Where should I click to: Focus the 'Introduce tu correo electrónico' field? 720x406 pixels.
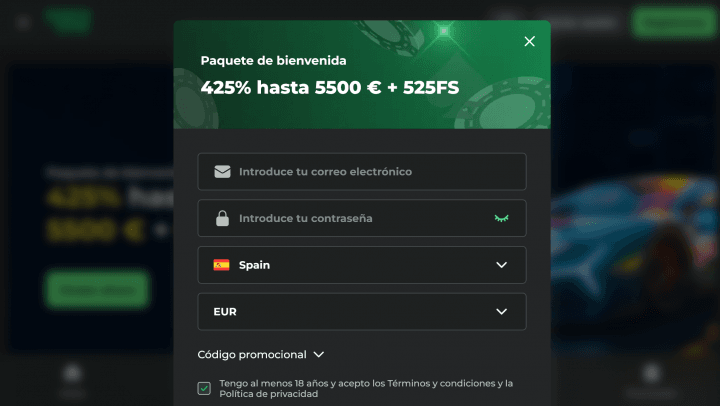pyautogui.click(x=370, y=172)
